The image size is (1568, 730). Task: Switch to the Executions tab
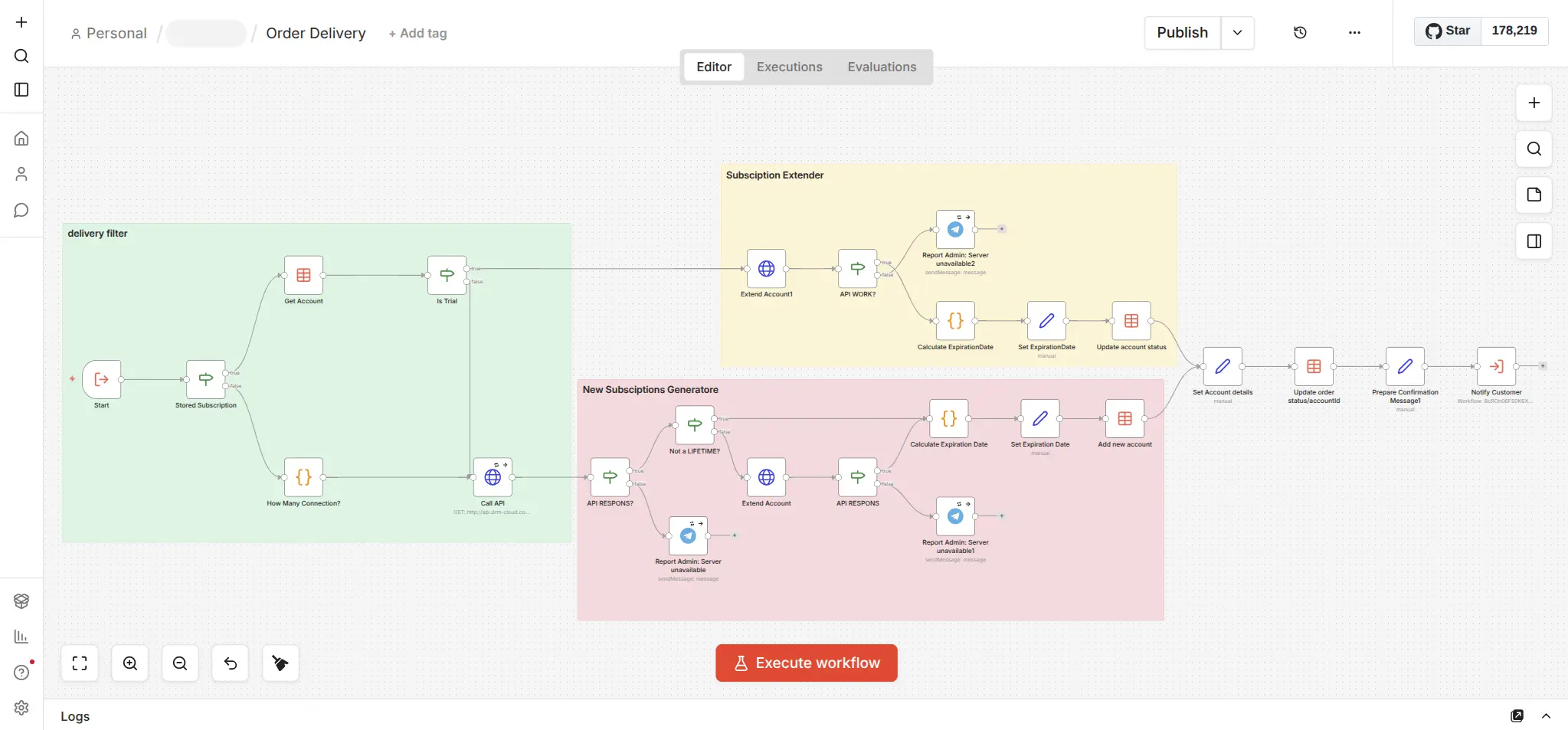click(x=789, y=67)
